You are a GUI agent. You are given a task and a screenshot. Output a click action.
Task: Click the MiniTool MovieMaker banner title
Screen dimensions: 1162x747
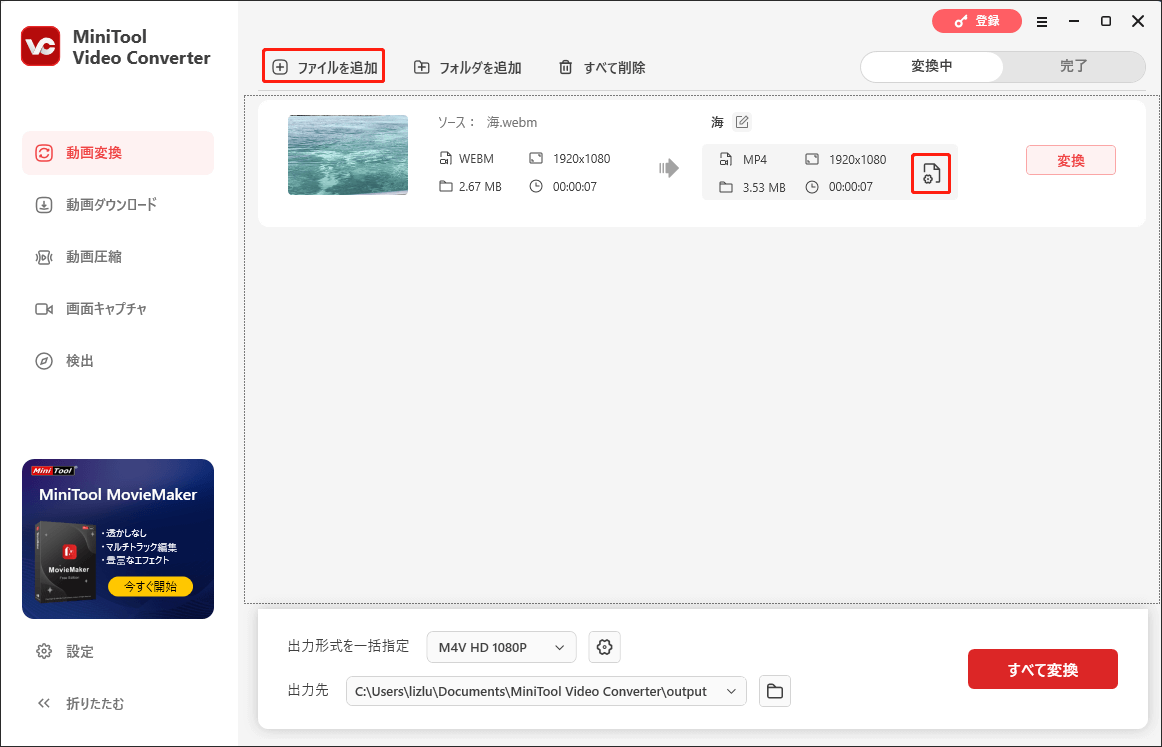tap(118, 494)
